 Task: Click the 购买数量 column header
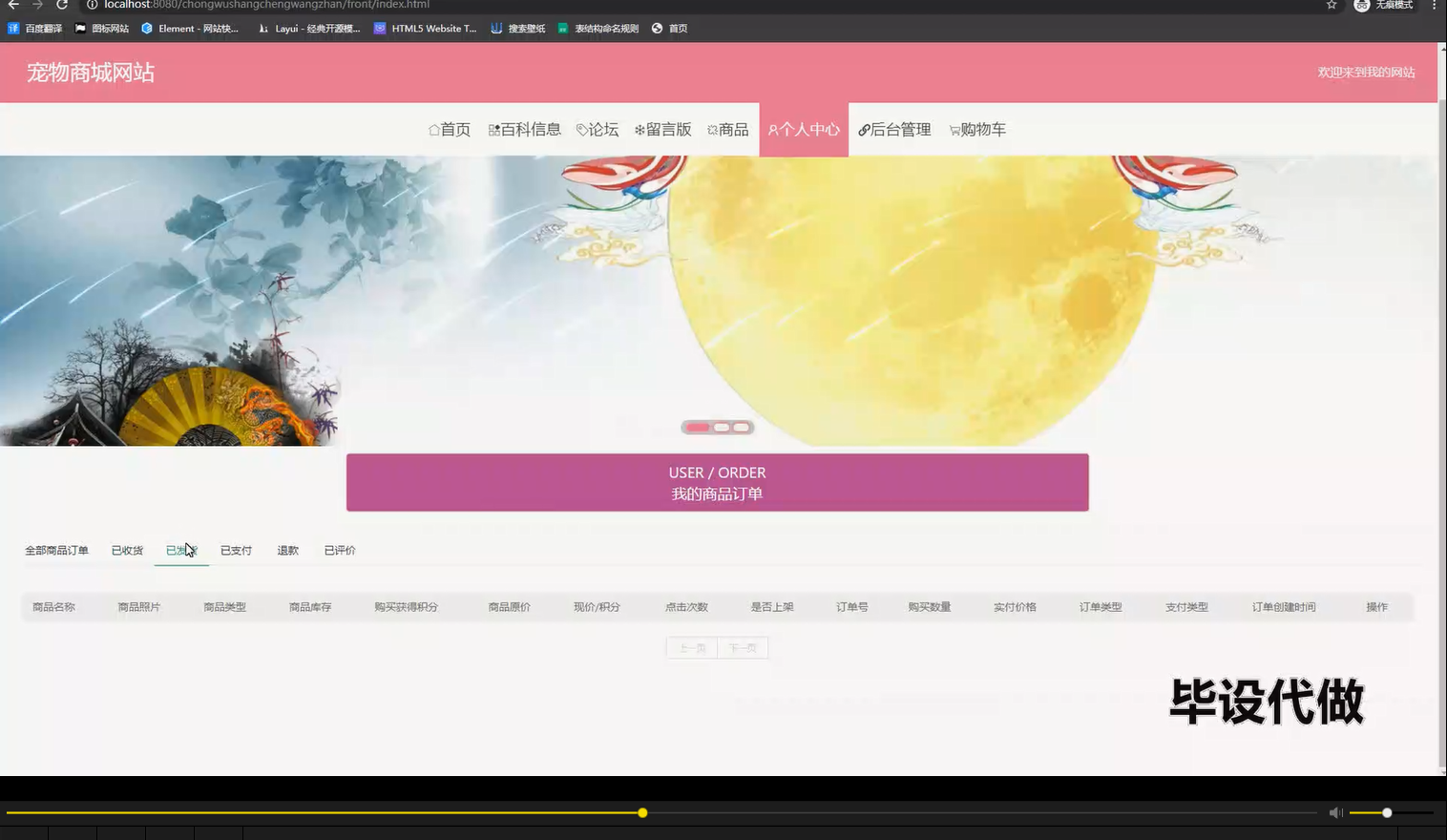(930, 607)
